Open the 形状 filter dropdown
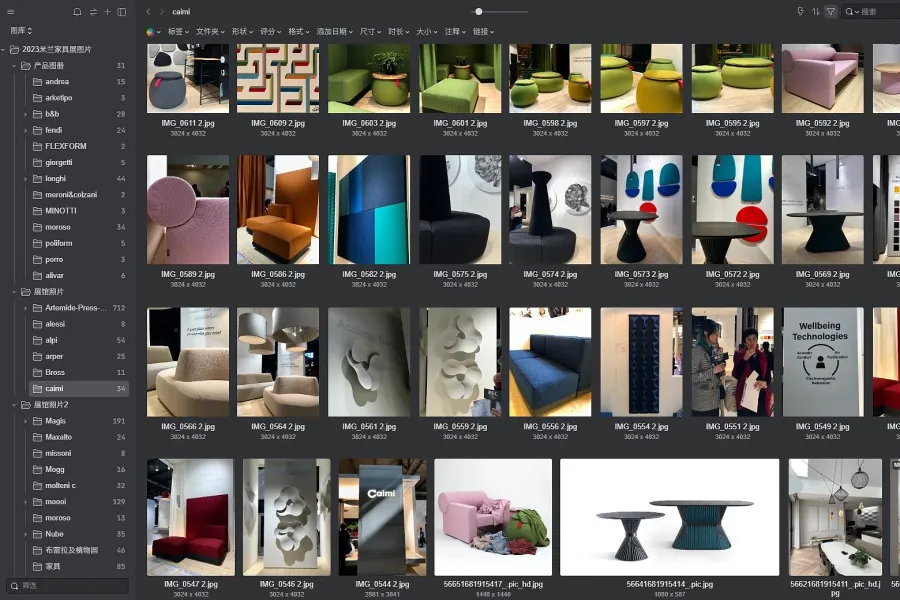The width and height of the screenshot is (900, 600). (242, 32)
